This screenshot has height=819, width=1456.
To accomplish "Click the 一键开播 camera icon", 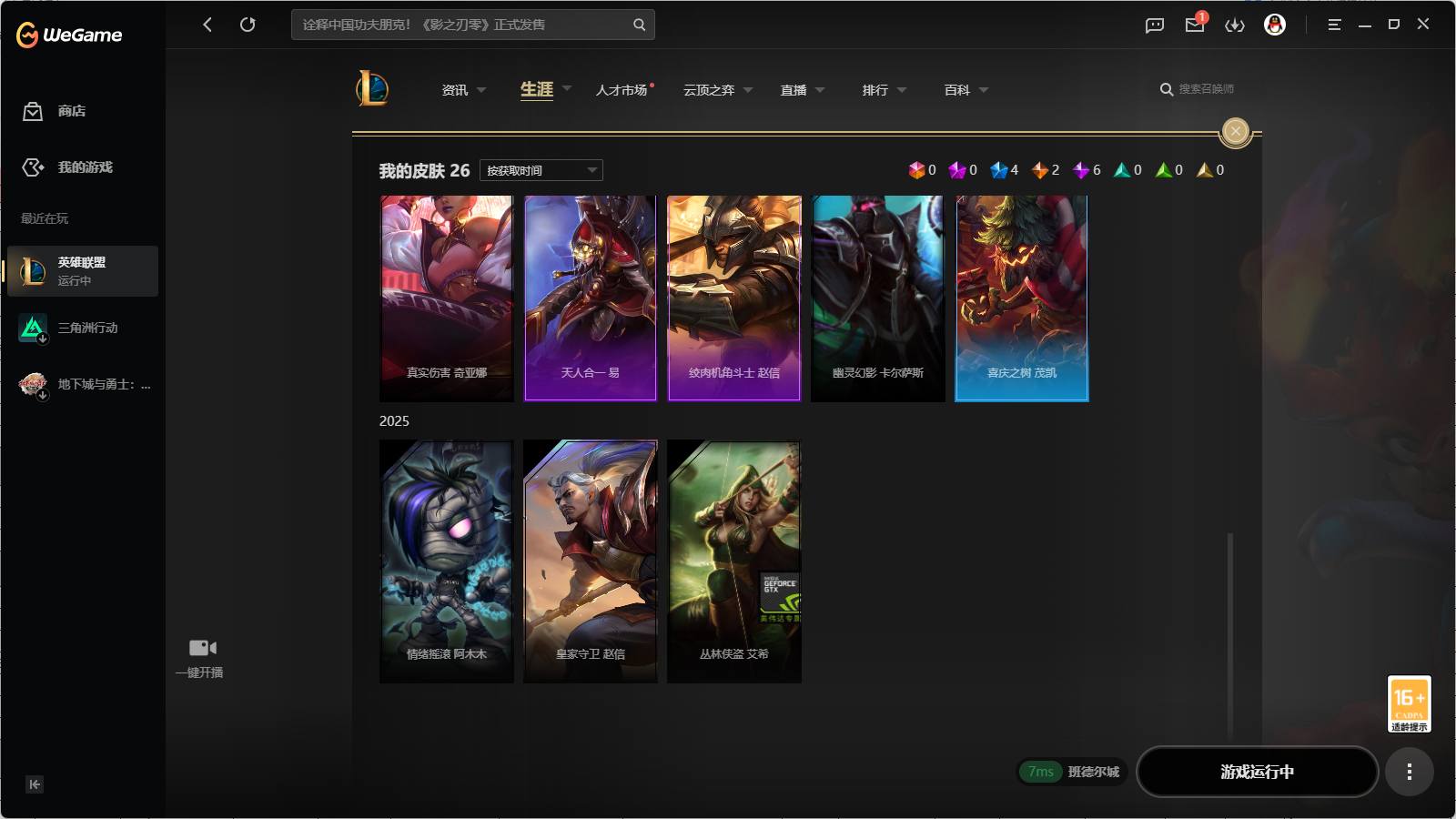I will [x=203, y=648].
